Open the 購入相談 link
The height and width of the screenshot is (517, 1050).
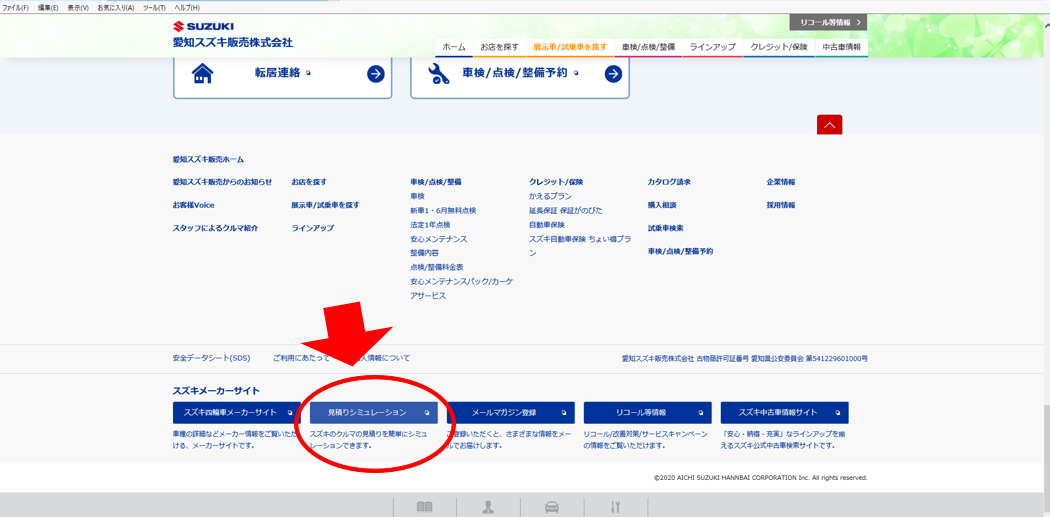(x=662, y=205)
